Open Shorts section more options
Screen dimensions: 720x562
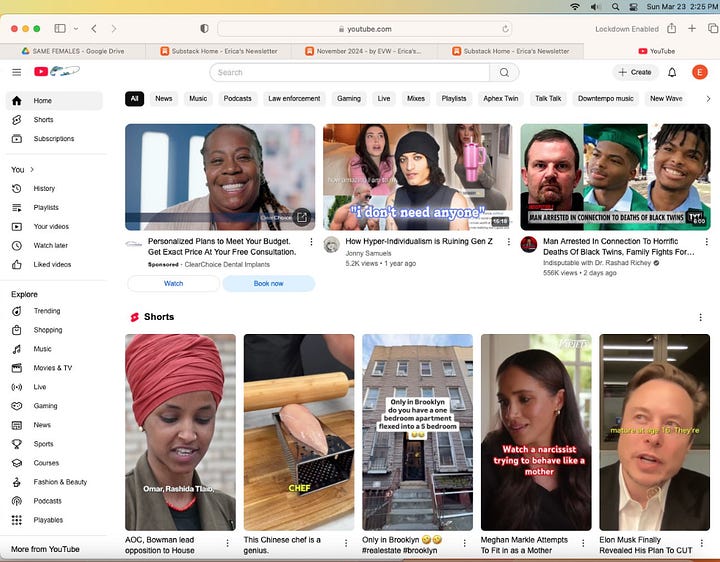700,317
